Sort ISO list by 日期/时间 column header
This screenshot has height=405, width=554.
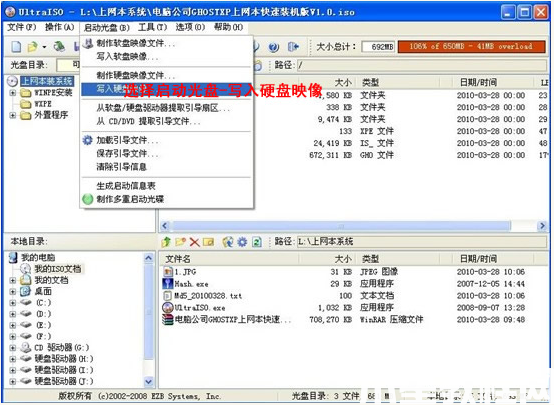click(x=492, y=82)
